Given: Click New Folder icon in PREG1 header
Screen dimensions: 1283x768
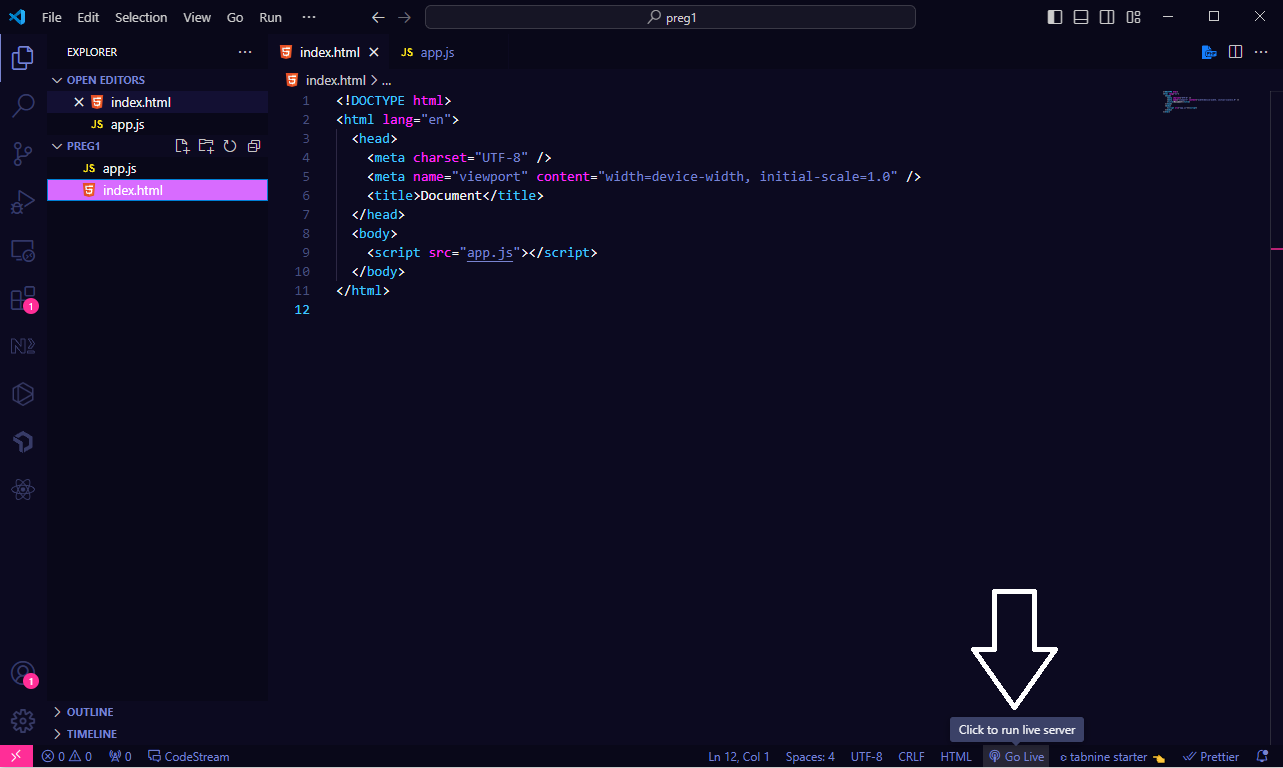Looking at the screenshot, I should (206, 146).
